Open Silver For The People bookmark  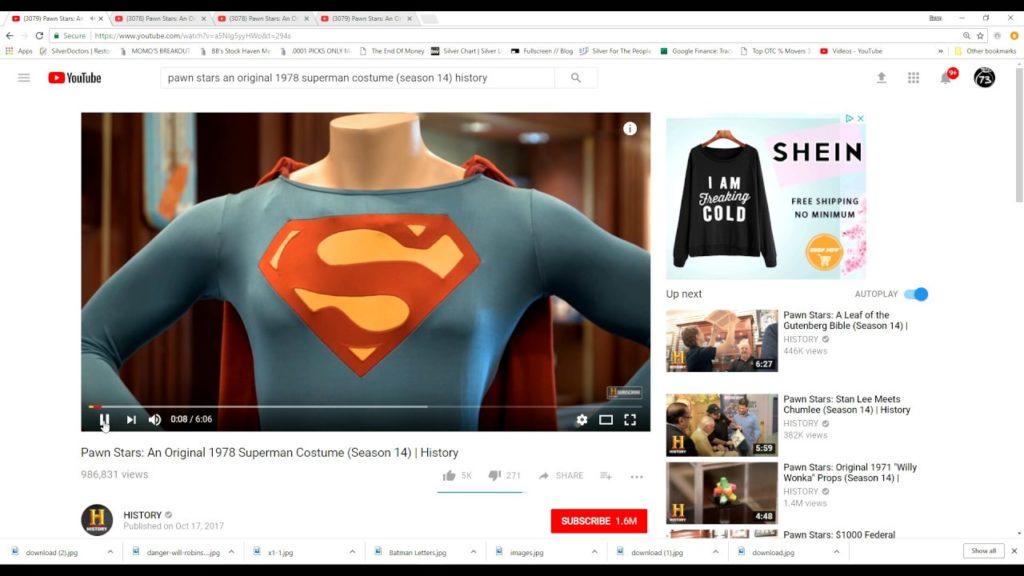click(x=615, y=51)
